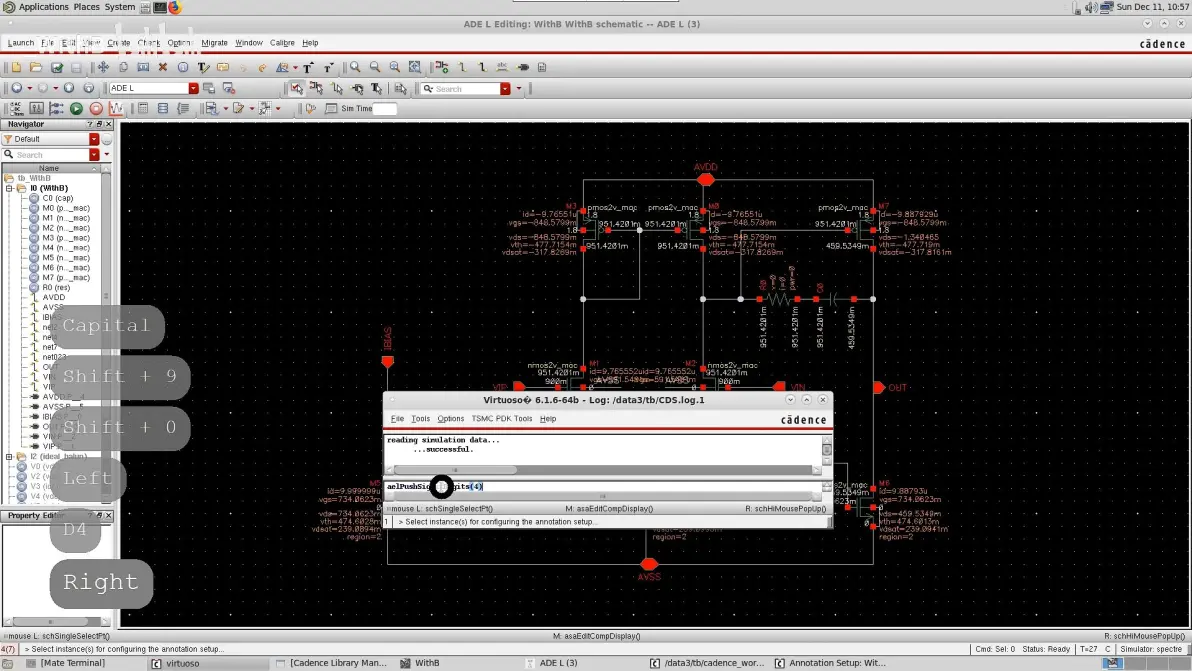Click the Create Instance icon
The image size is (1192, 671).
click(x=442, y=68)
